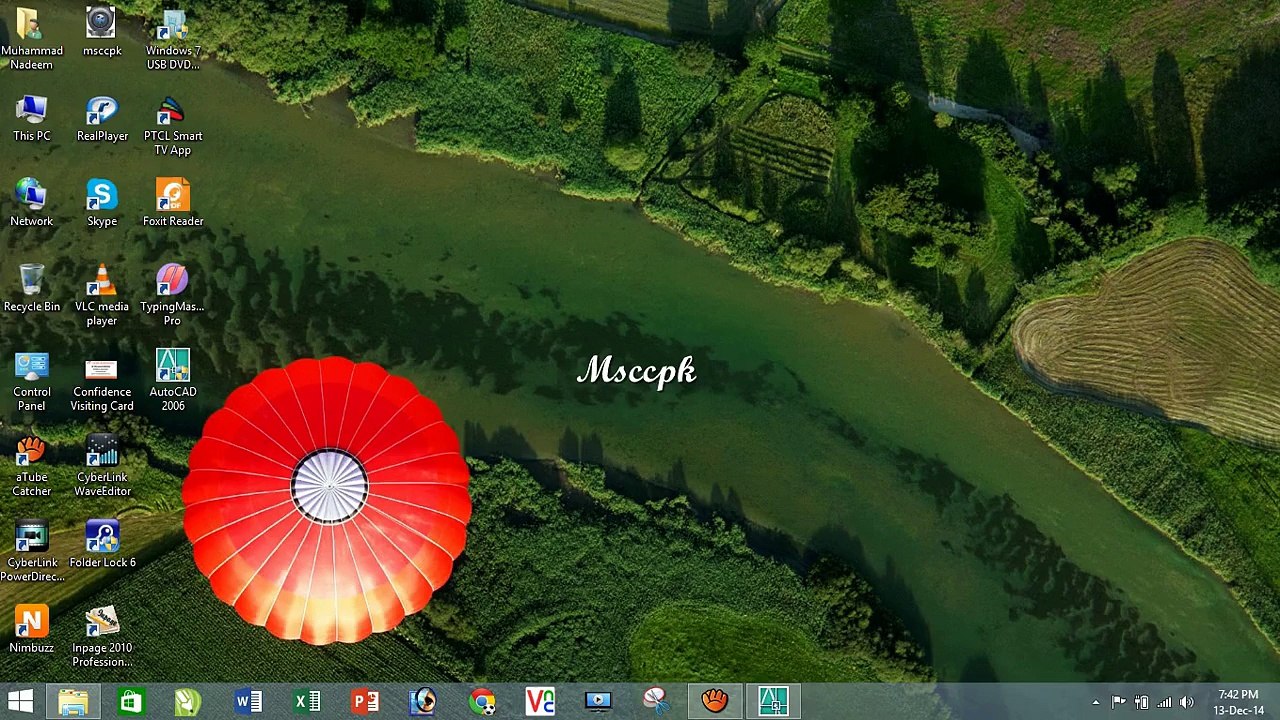Launch Google Chrome from the taskbar
Viewport: 1280px width, 720px height.
pyautogui.click(x=482, y=701)
